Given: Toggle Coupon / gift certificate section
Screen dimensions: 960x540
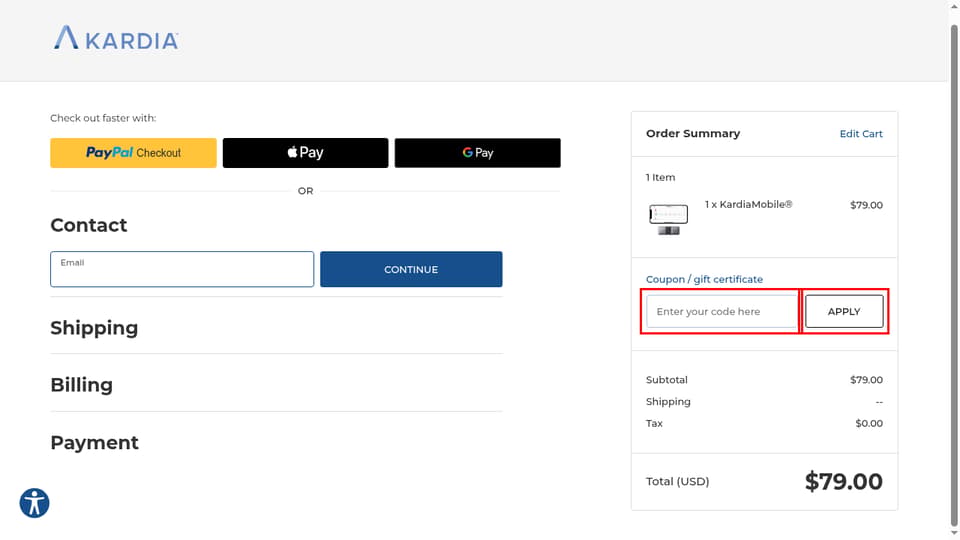Looking at the screenshot, I should [x=704, y=279].
